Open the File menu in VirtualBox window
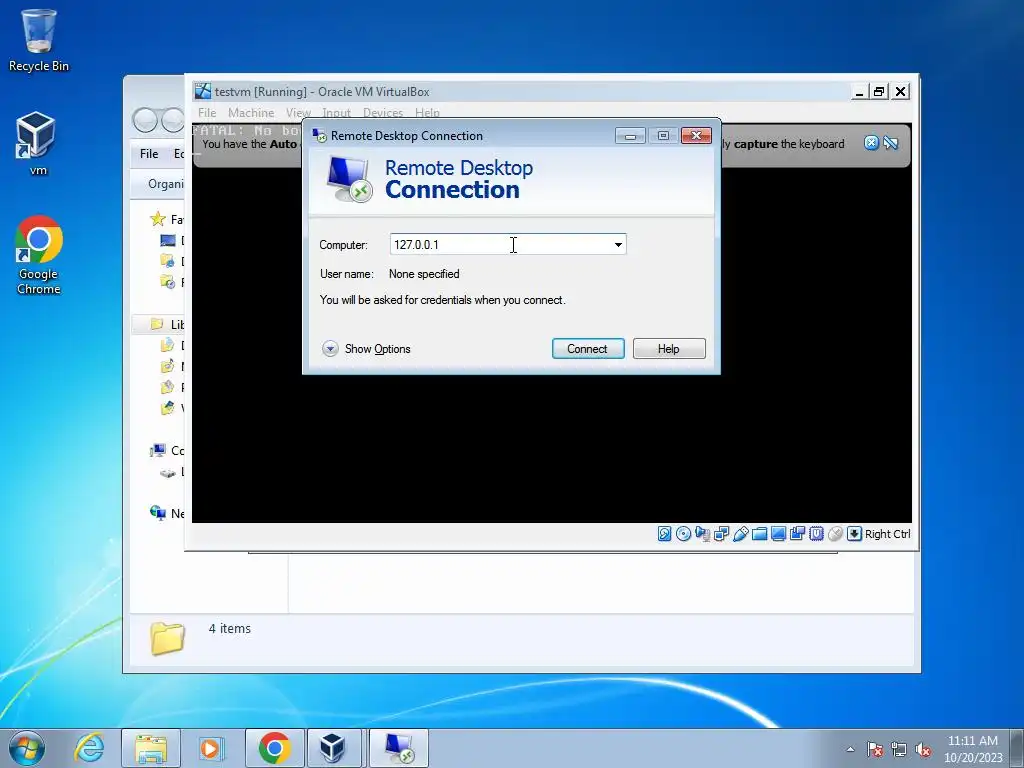 [207, 113]
